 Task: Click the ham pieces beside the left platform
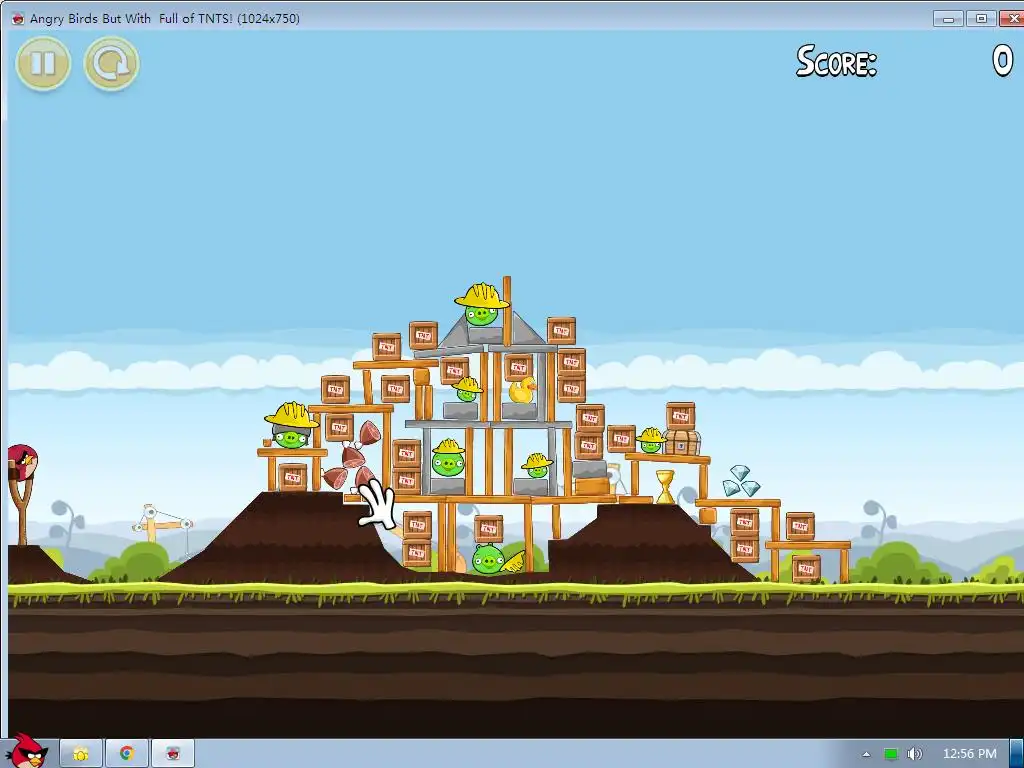coord(351,456)
